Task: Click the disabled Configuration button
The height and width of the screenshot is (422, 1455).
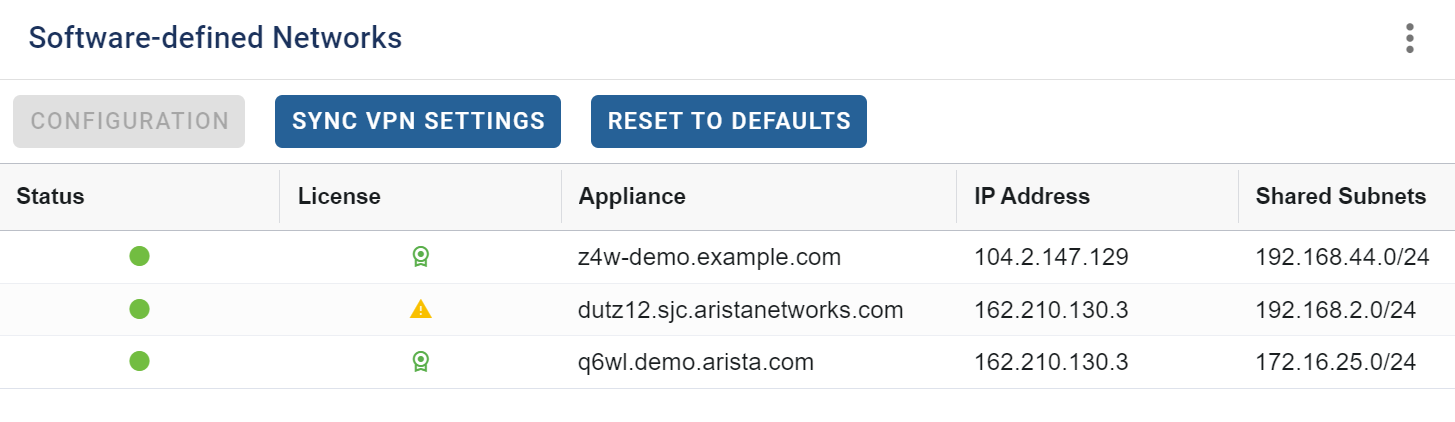Action: pyautogui.click(x=129, y=121)
